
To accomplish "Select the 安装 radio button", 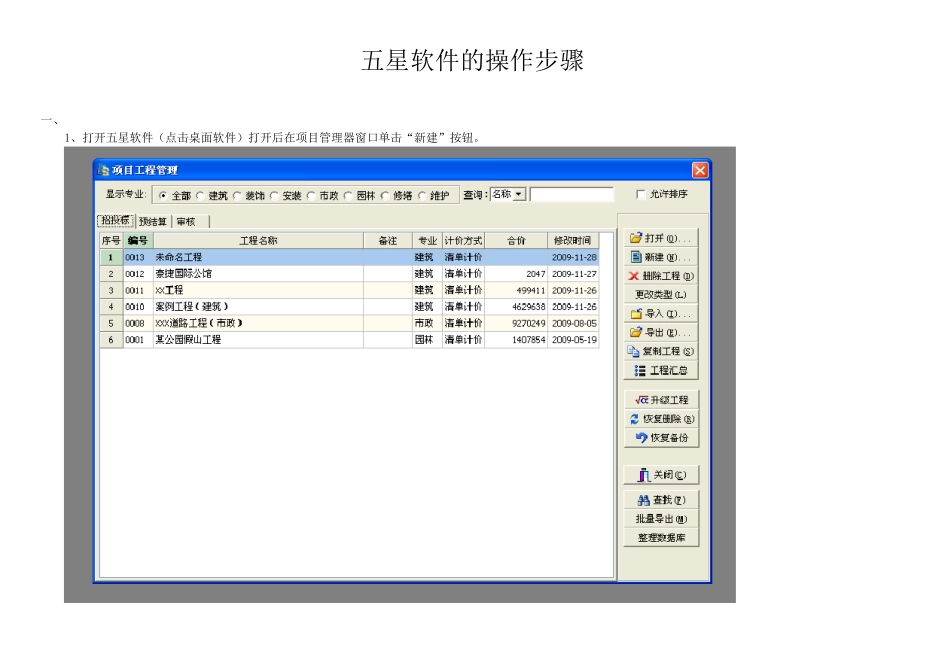I will (274, 195).
